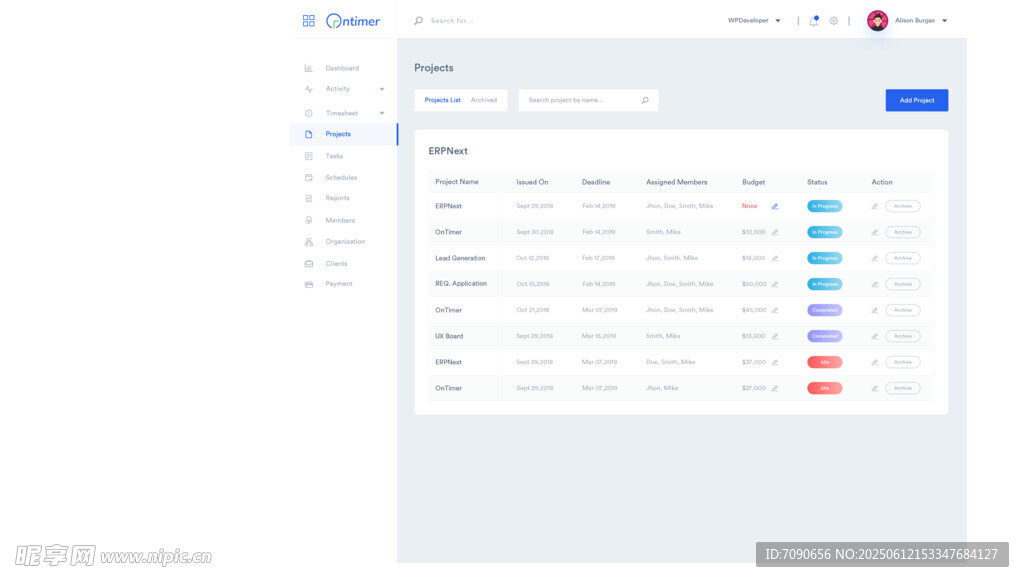
Task: Click the action edit icon for UX Board
Action: (874, 336)
